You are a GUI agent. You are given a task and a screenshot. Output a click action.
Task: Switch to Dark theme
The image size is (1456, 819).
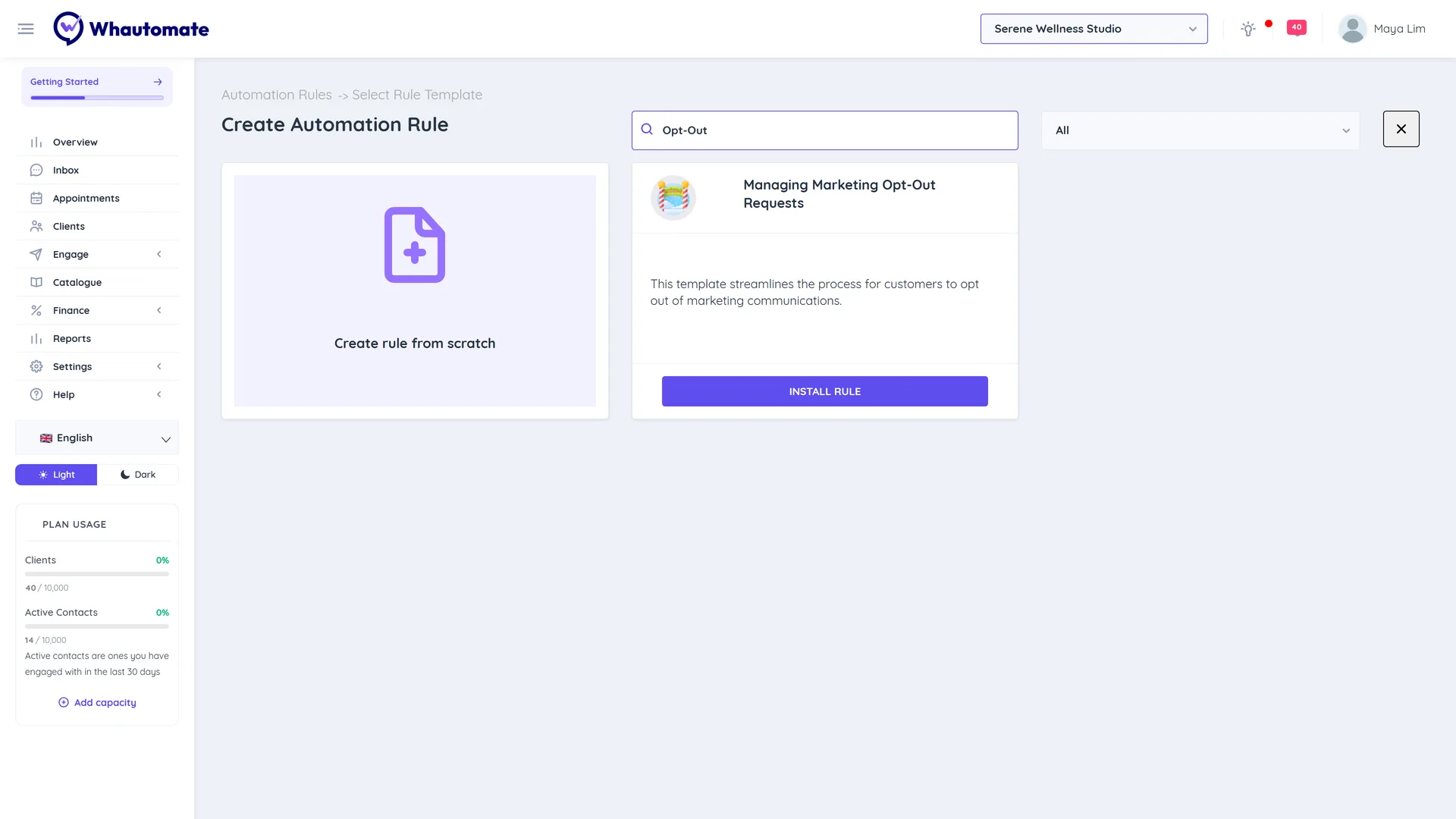click(x=138, y=475)
